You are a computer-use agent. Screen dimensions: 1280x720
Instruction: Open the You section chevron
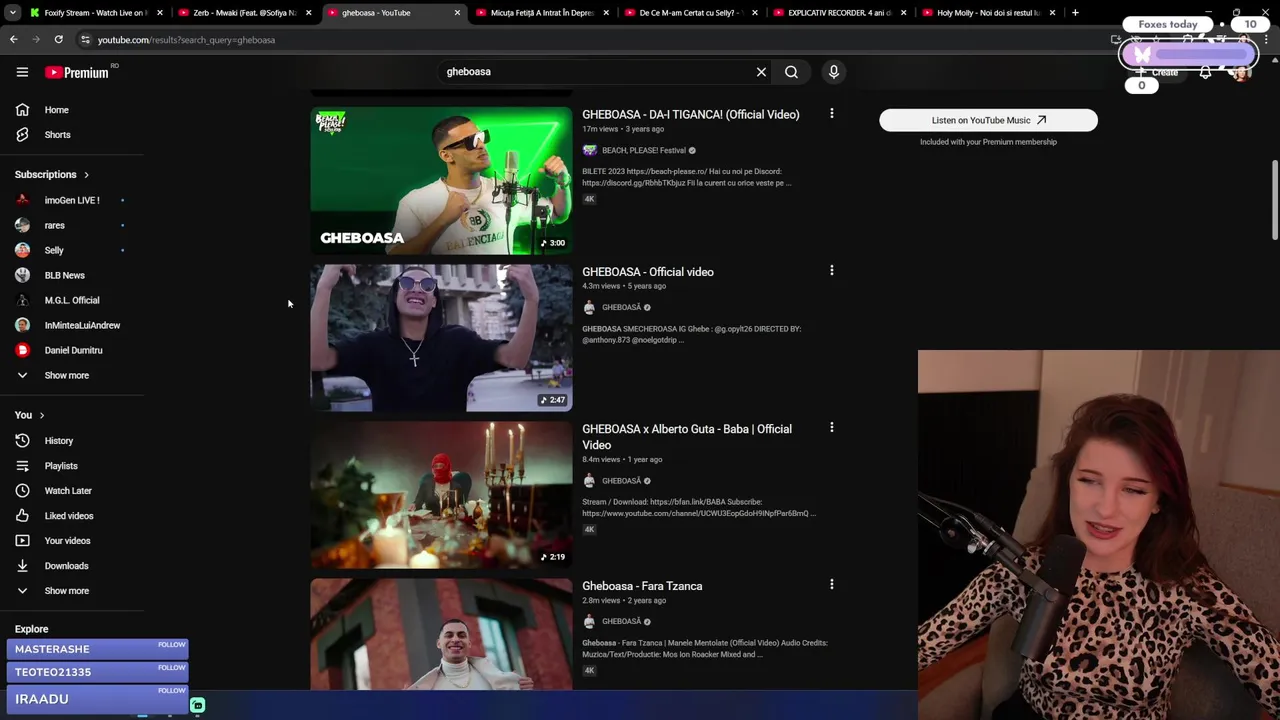click(x=41, y=415)
